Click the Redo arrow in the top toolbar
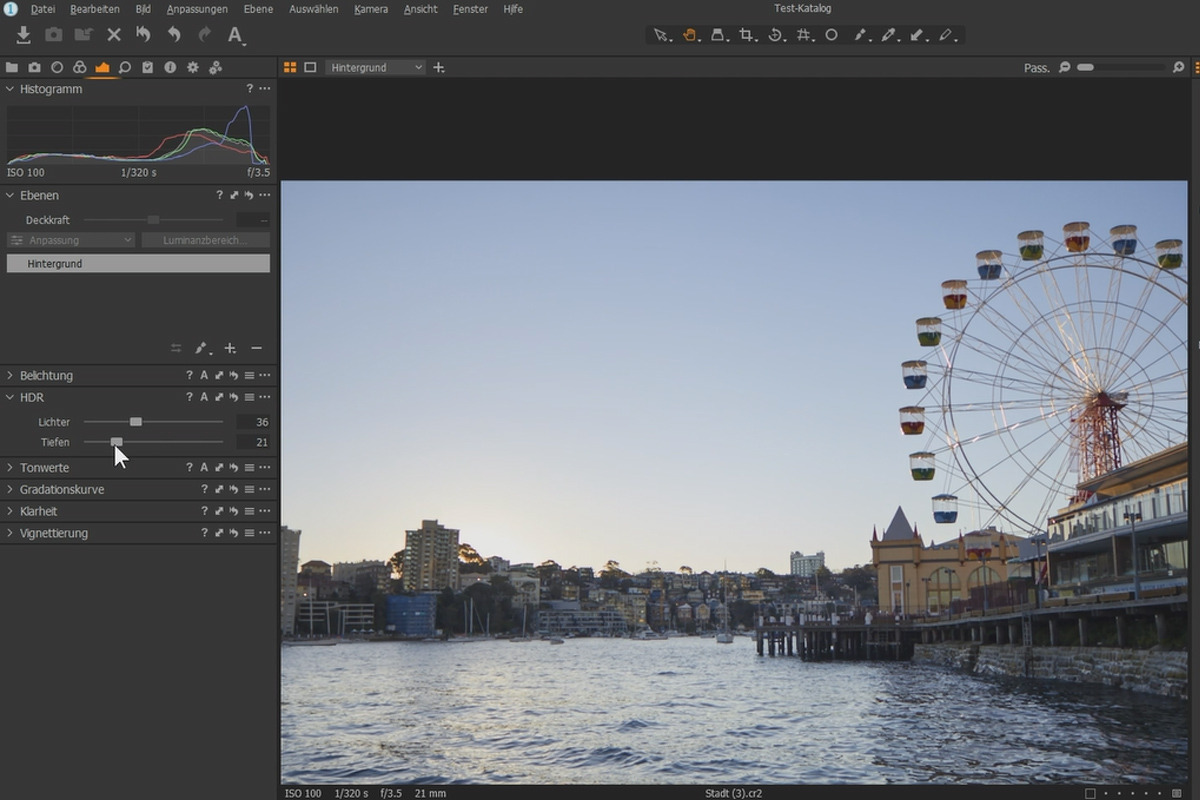The height and width of the screenshot is (800, 1200). pos(204,35)
